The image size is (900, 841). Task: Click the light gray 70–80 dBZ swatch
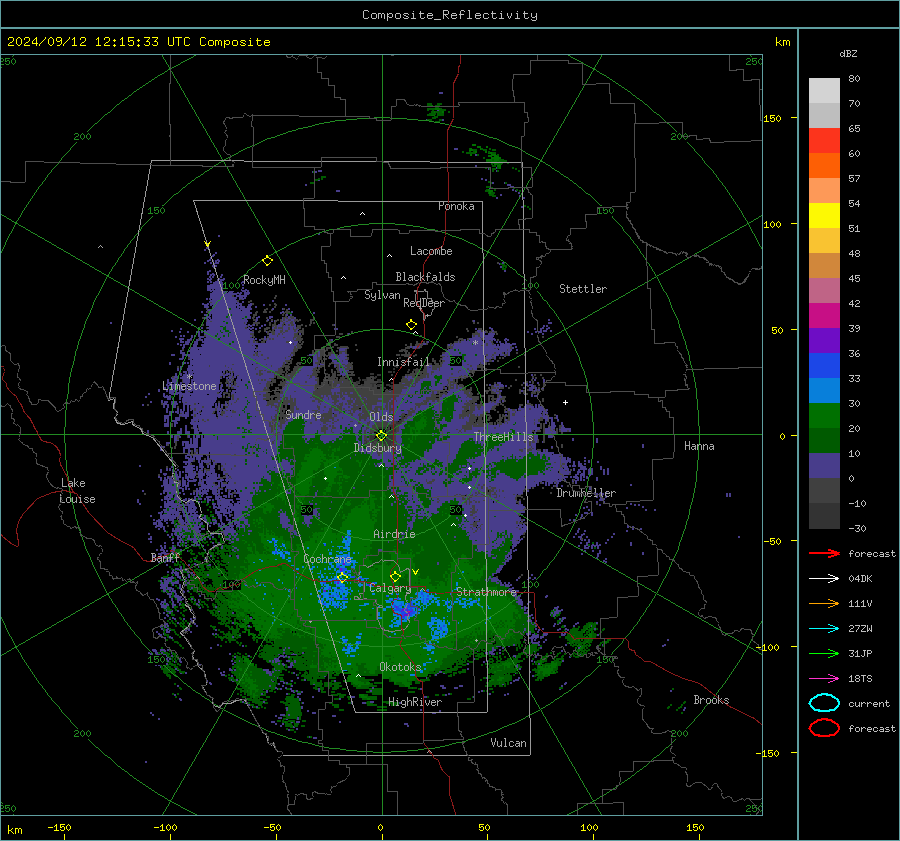point(824,91)
